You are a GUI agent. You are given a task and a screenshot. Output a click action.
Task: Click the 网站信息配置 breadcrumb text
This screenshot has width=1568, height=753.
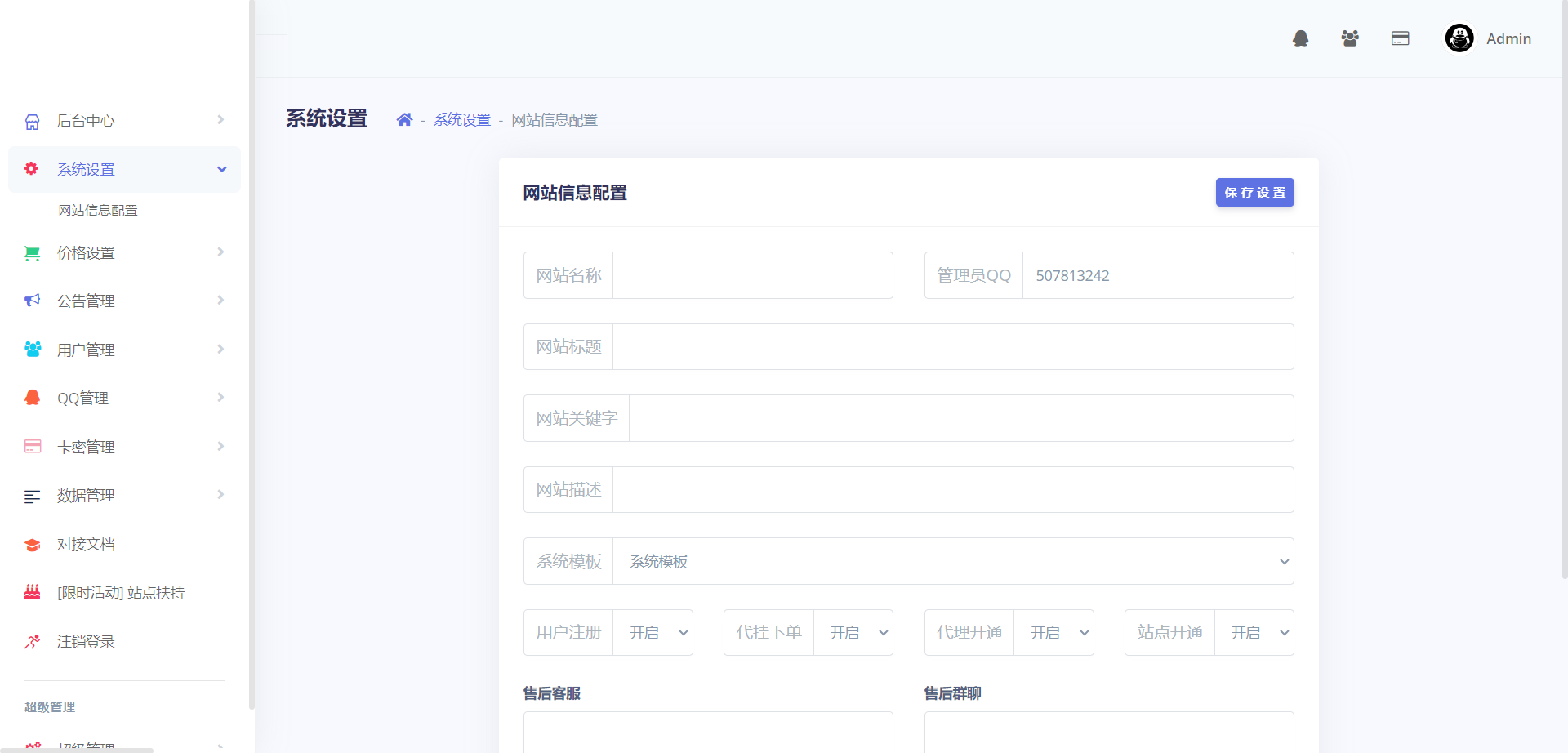[555, 120]
